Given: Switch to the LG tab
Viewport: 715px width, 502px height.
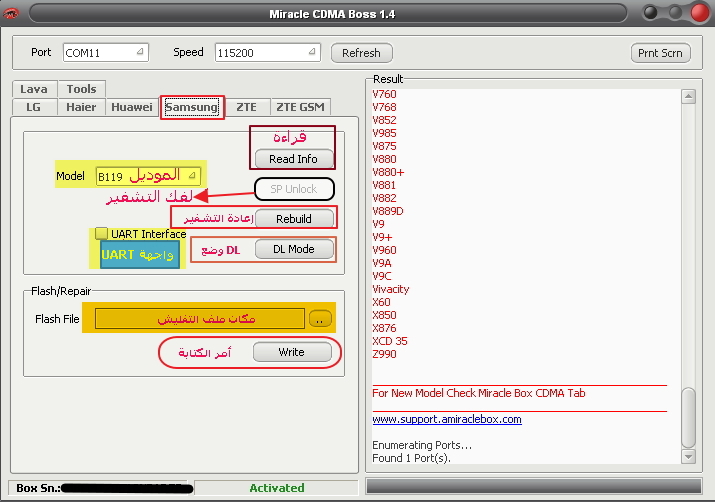Looking at the screenshot, I should pos(33,107).
